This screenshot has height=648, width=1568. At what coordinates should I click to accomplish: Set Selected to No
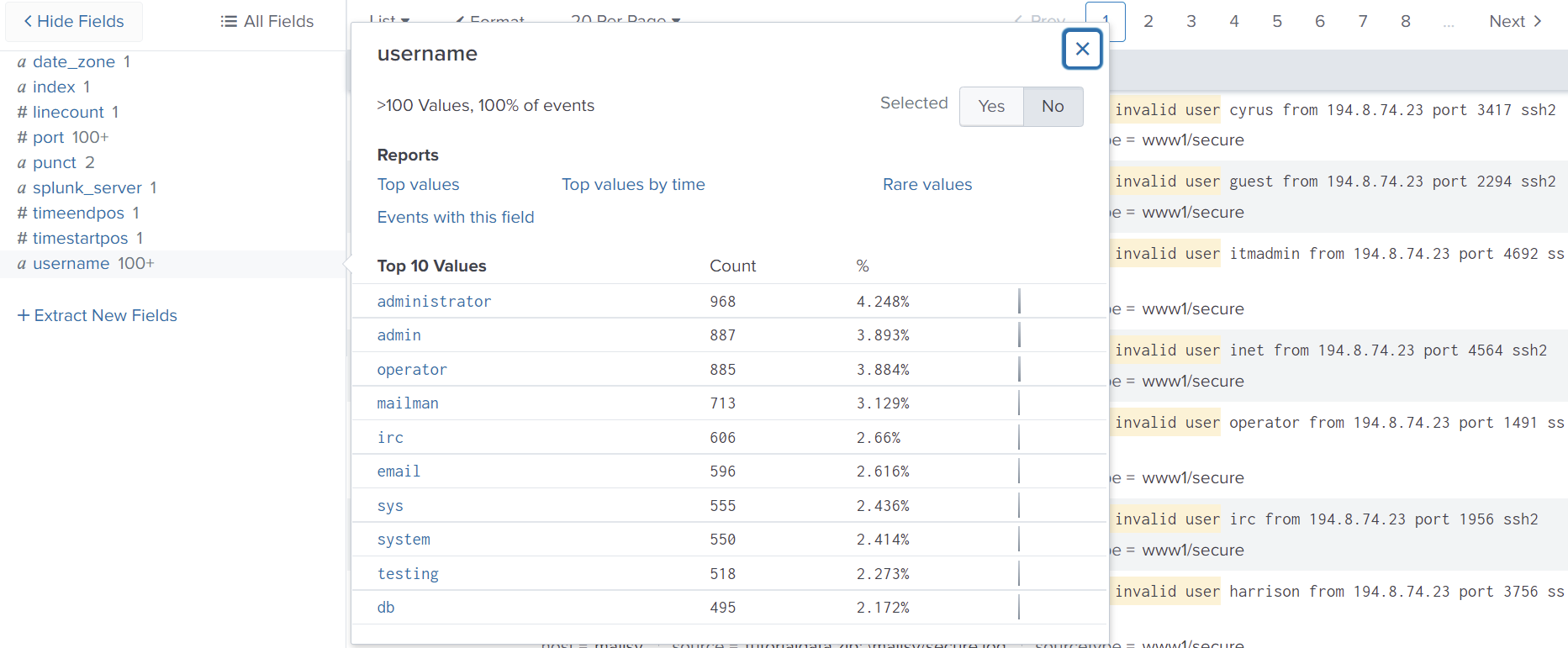(x=1053, y=107)
